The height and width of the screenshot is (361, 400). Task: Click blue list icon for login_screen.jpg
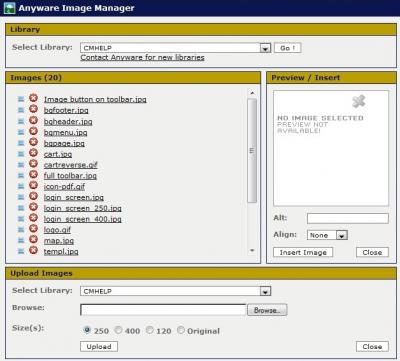point(21,197)
